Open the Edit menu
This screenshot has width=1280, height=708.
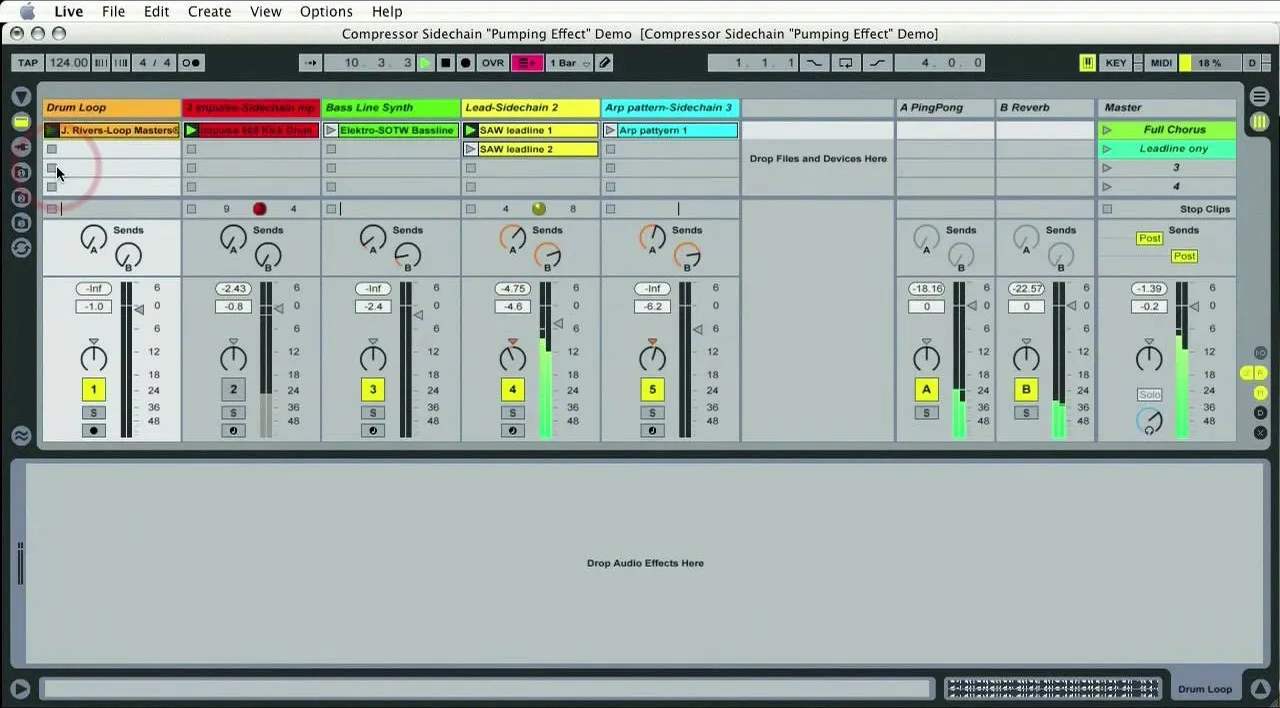click(156, 11)
